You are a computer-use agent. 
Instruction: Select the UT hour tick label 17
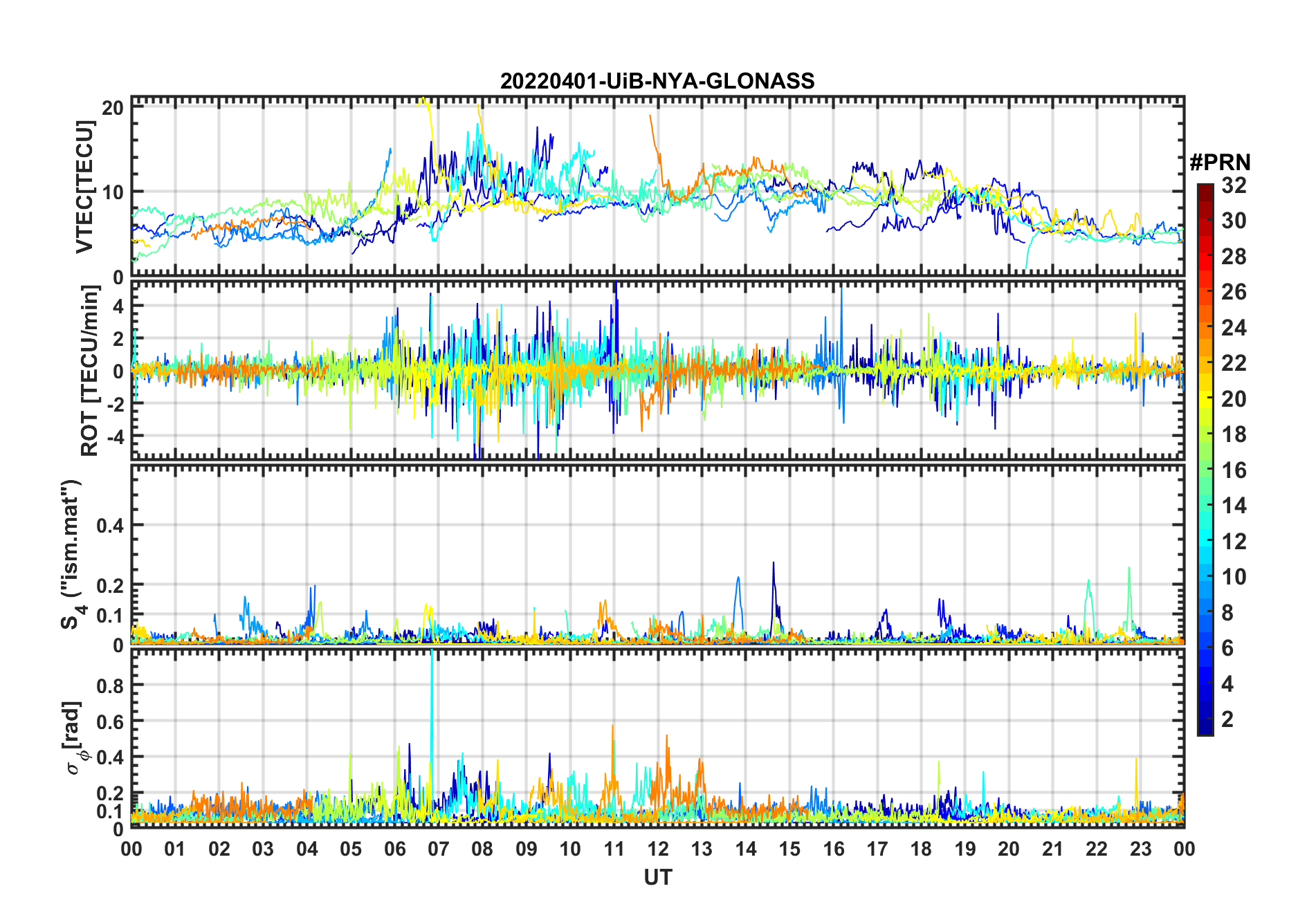point(877,849)
